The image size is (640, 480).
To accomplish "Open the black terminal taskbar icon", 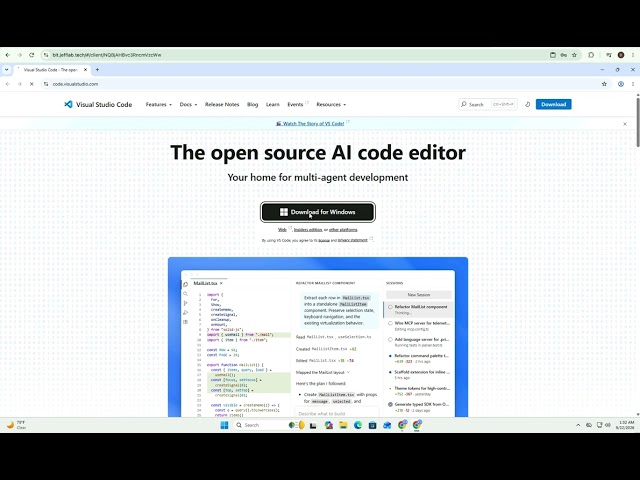I will [x=313, y=425].
